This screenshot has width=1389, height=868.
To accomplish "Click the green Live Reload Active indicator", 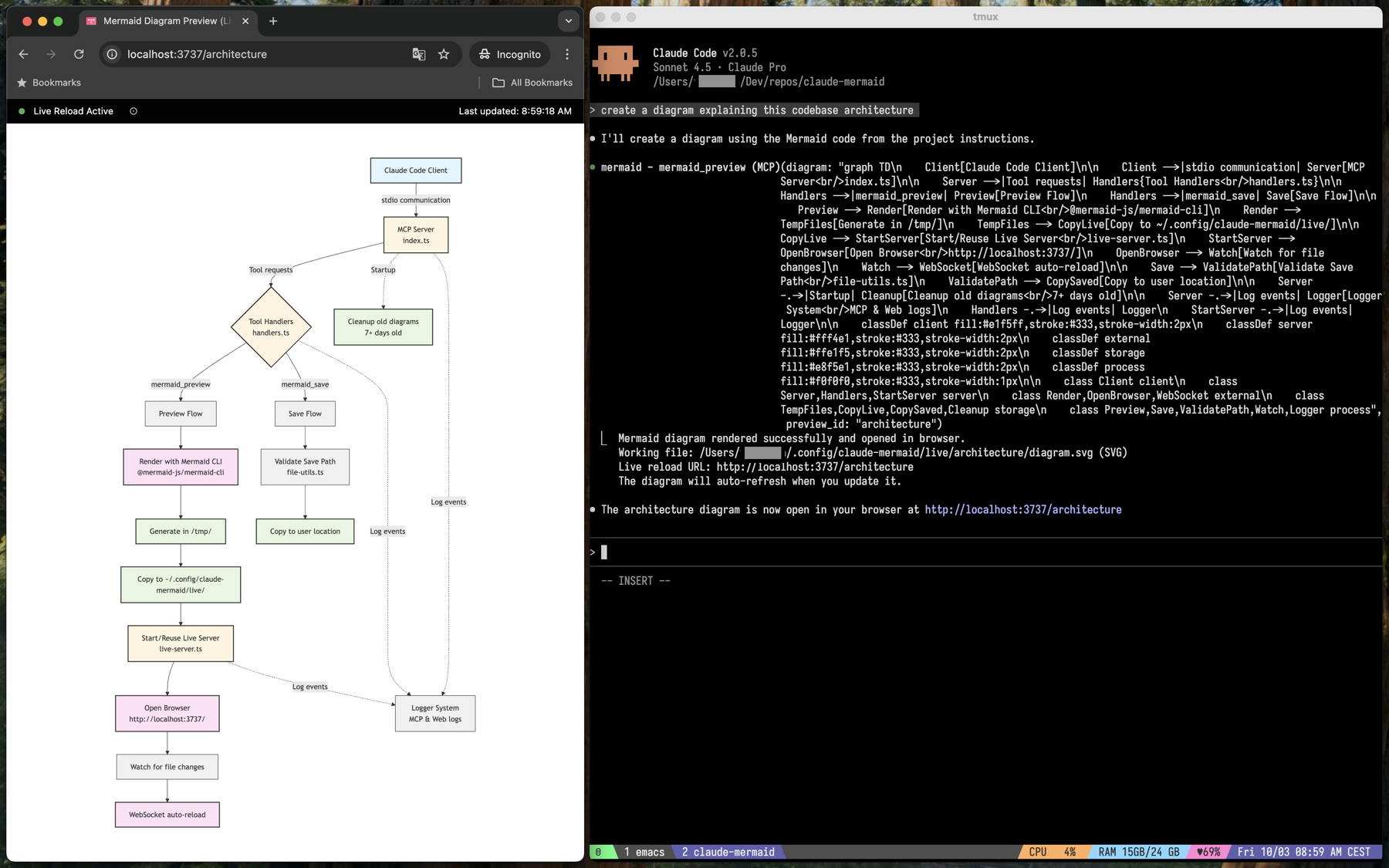I will click(22, 111).
